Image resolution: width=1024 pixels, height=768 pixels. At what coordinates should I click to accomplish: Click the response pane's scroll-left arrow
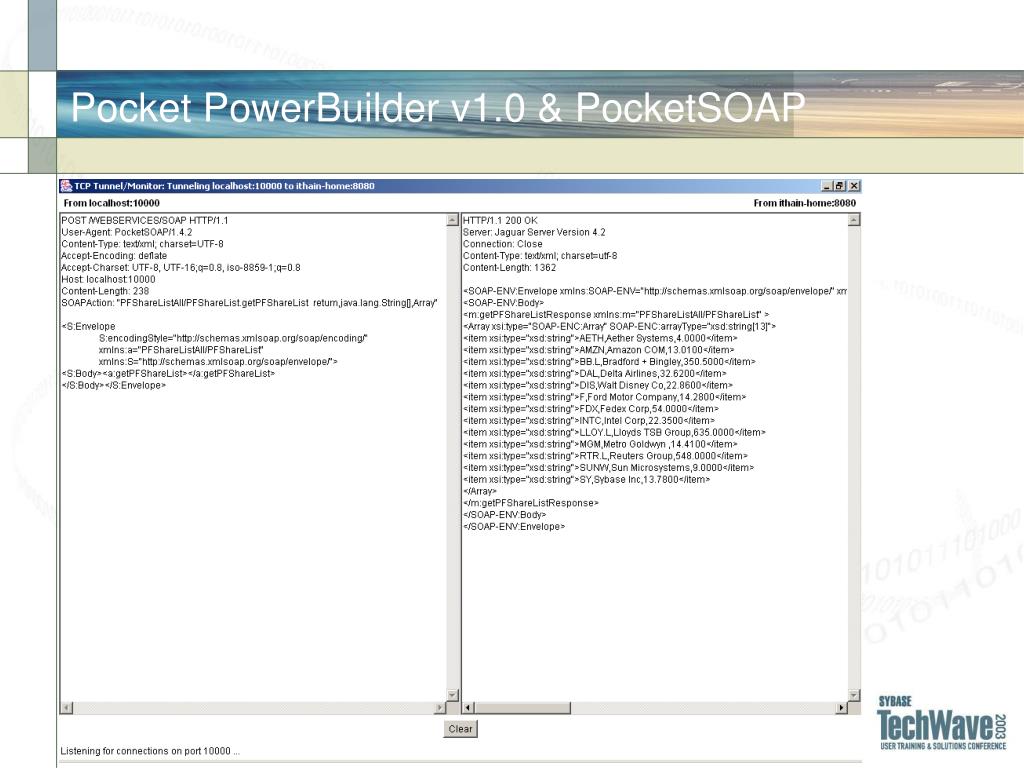(x=468, y=708)
